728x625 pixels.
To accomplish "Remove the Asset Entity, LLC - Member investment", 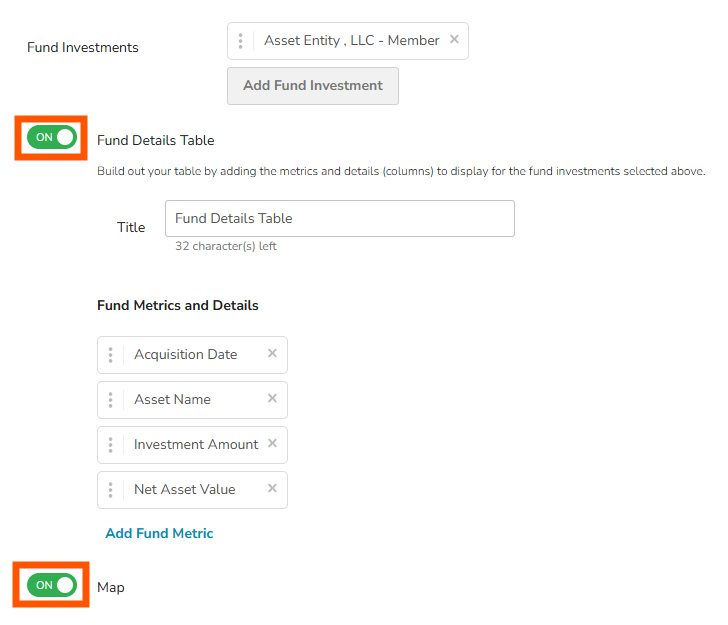I will tap(454, 40).
